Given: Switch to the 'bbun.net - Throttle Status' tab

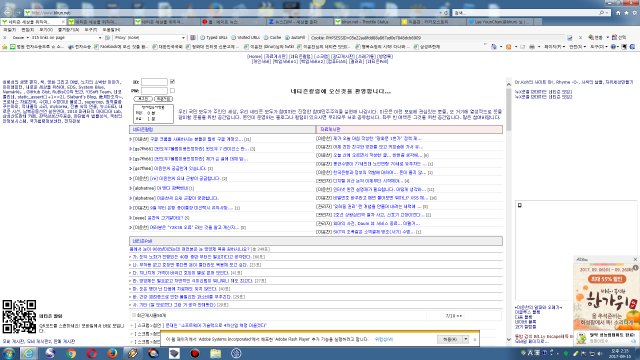Looking at the screenshot, I should tap(366, 22).
